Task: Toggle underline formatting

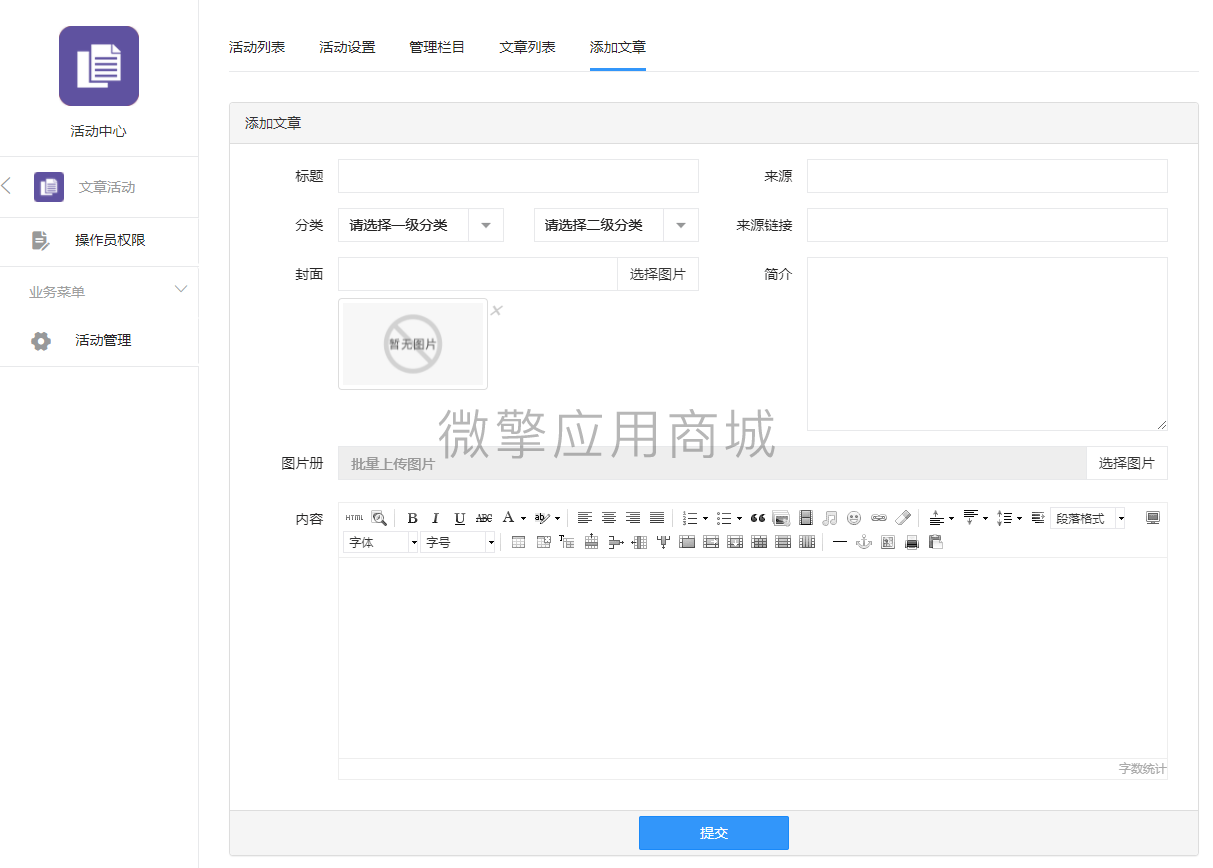Action: 460,518
